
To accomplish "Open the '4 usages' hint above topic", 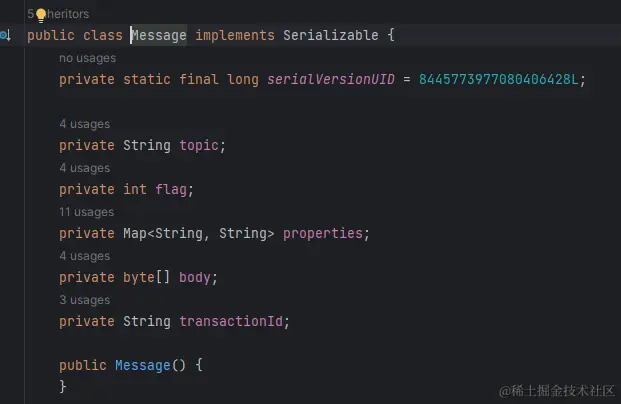I will point(85,124).
